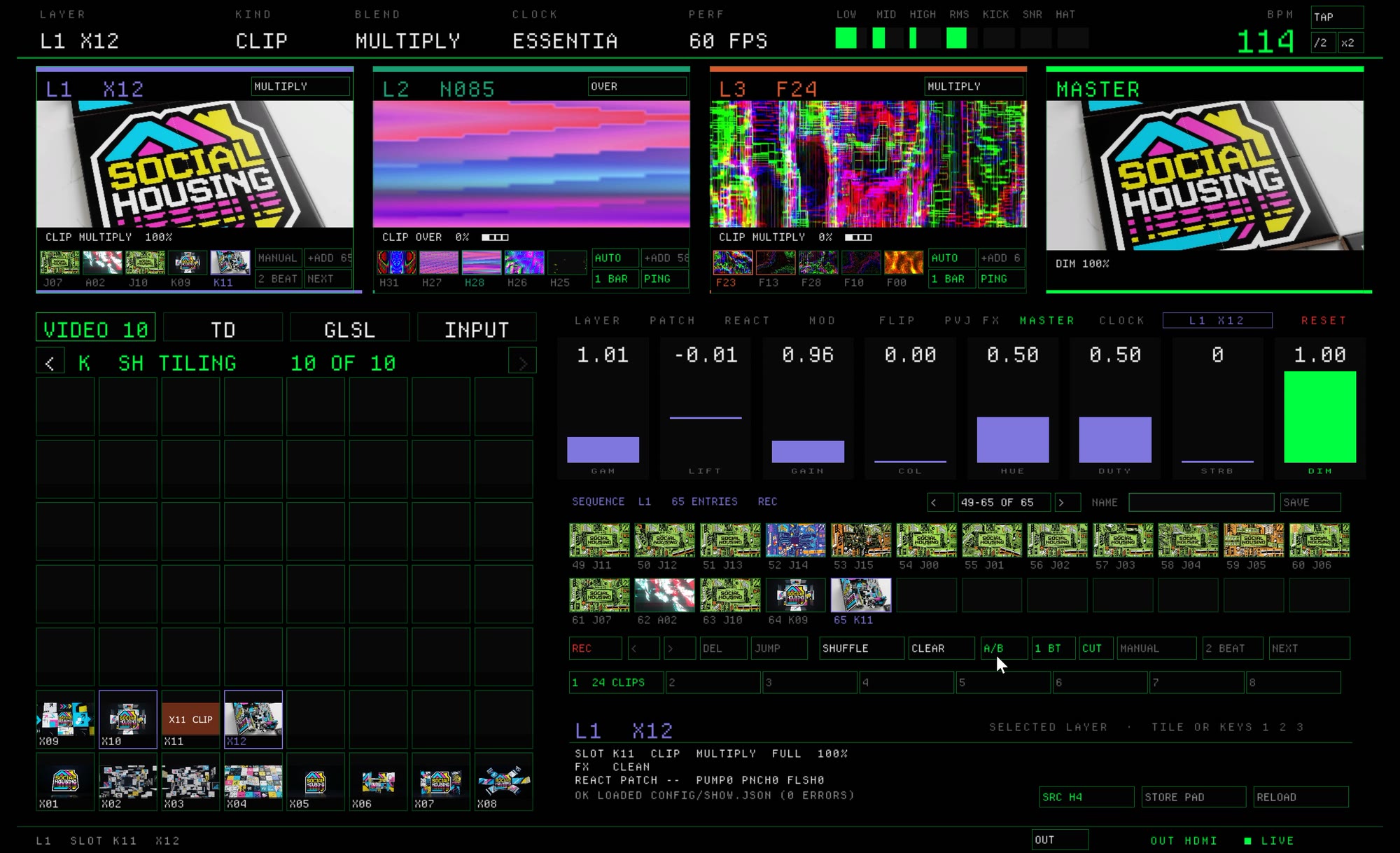Toggle AUTO mode on layer L3
This screenshot has width=1400, height=853.
pos(952,258)
